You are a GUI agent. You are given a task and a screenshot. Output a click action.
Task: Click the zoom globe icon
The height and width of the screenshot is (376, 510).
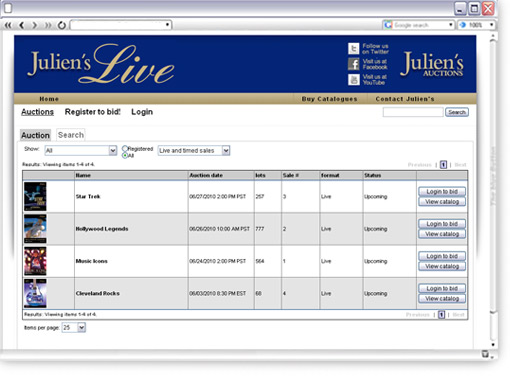[x=463, y=25]
